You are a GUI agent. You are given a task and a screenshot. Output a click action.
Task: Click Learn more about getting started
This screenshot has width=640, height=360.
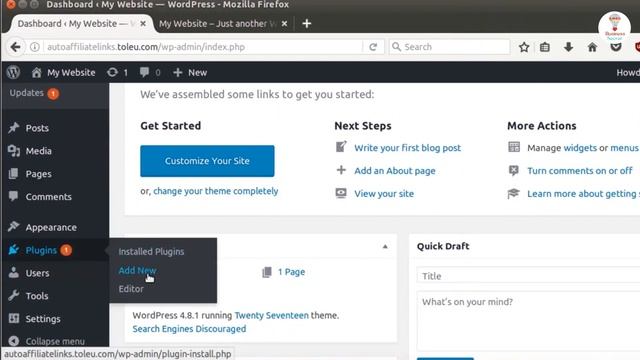[x=584, y=193]
